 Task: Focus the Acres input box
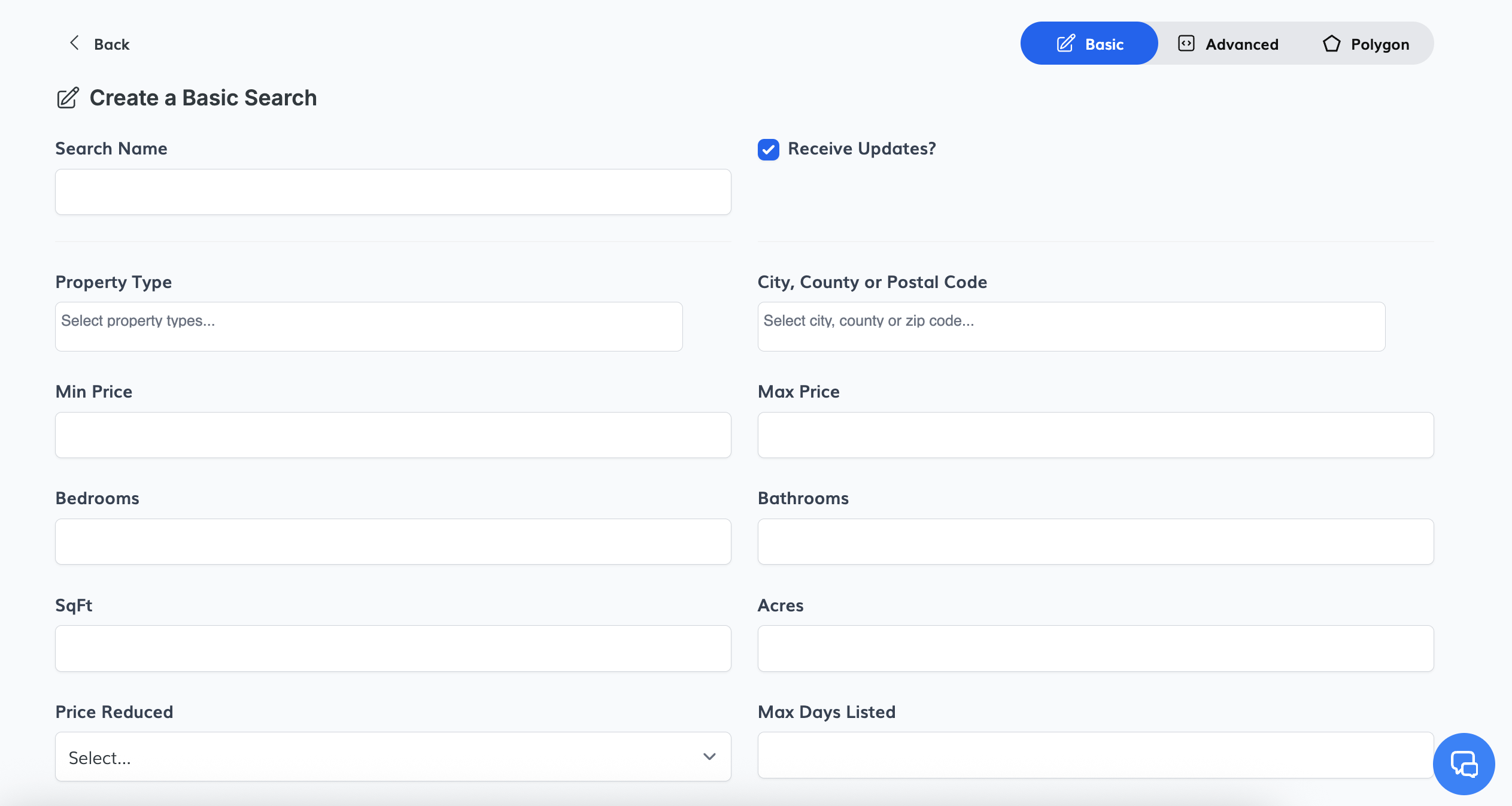pyautogui.click(x=1095, y=649)
